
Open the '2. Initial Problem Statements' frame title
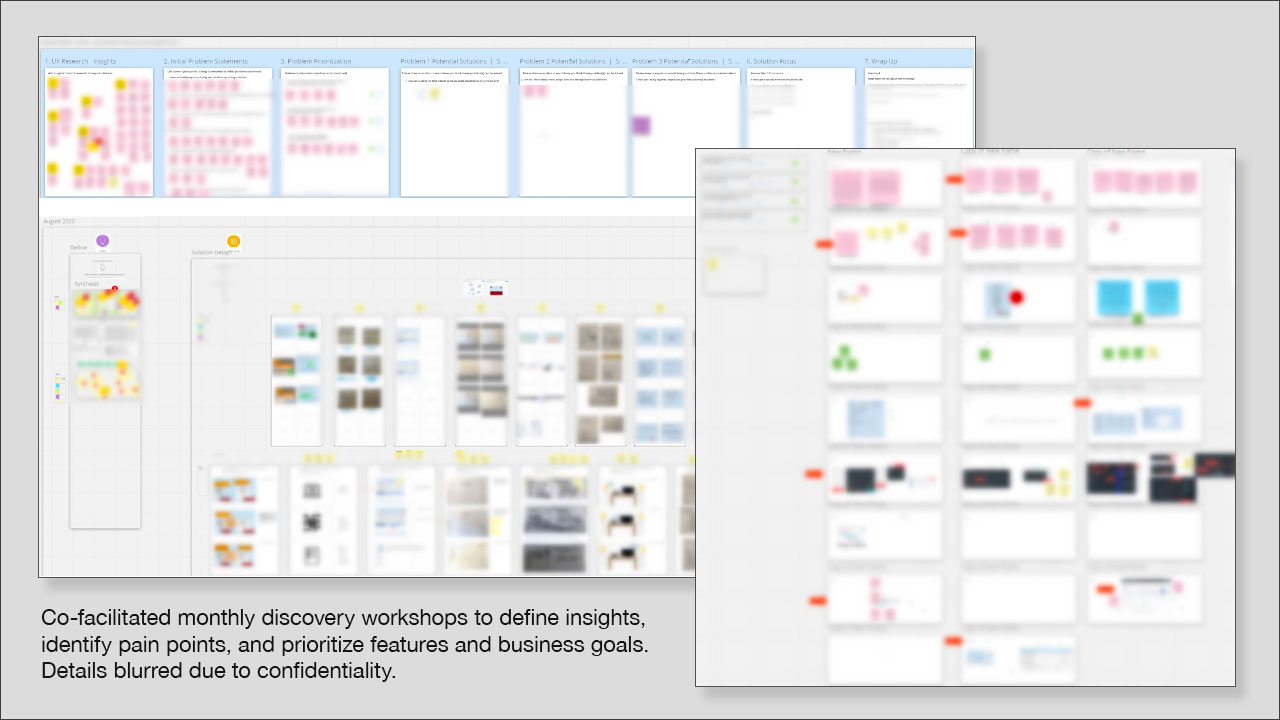(x=206, y=61)
